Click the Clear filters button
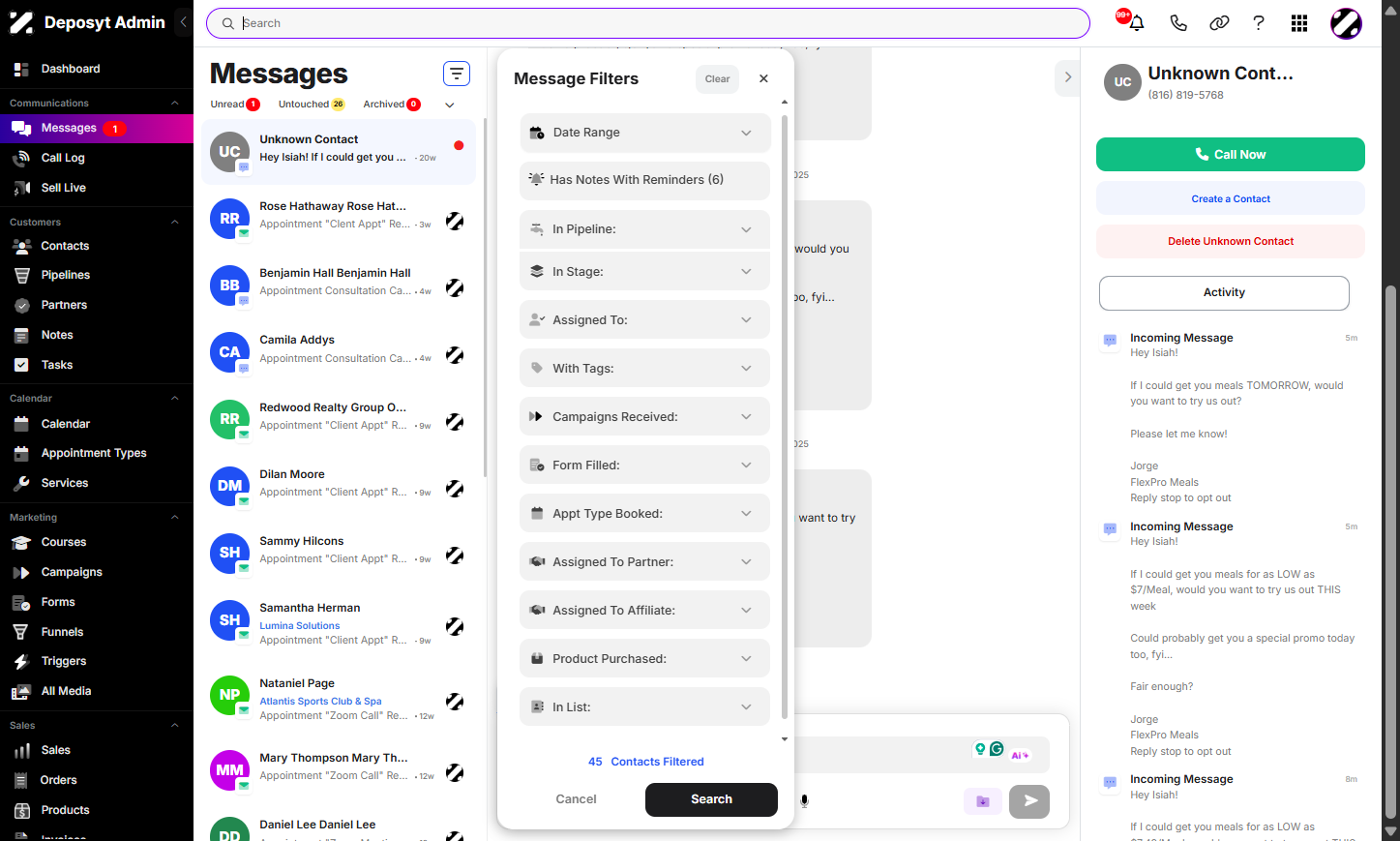The height and width of the screenshot is (841, 1400). point(717,79)
